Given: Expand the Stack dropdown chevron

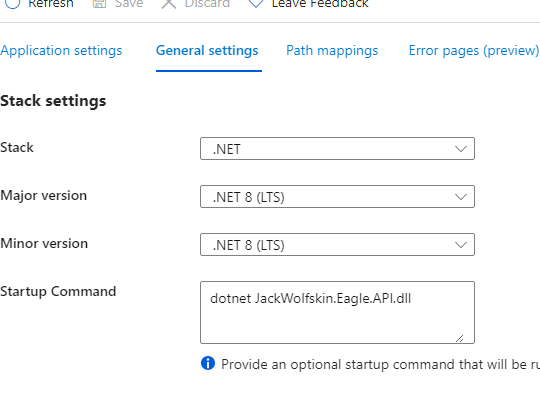Looking at the screenshot, I should pos(461,149).
